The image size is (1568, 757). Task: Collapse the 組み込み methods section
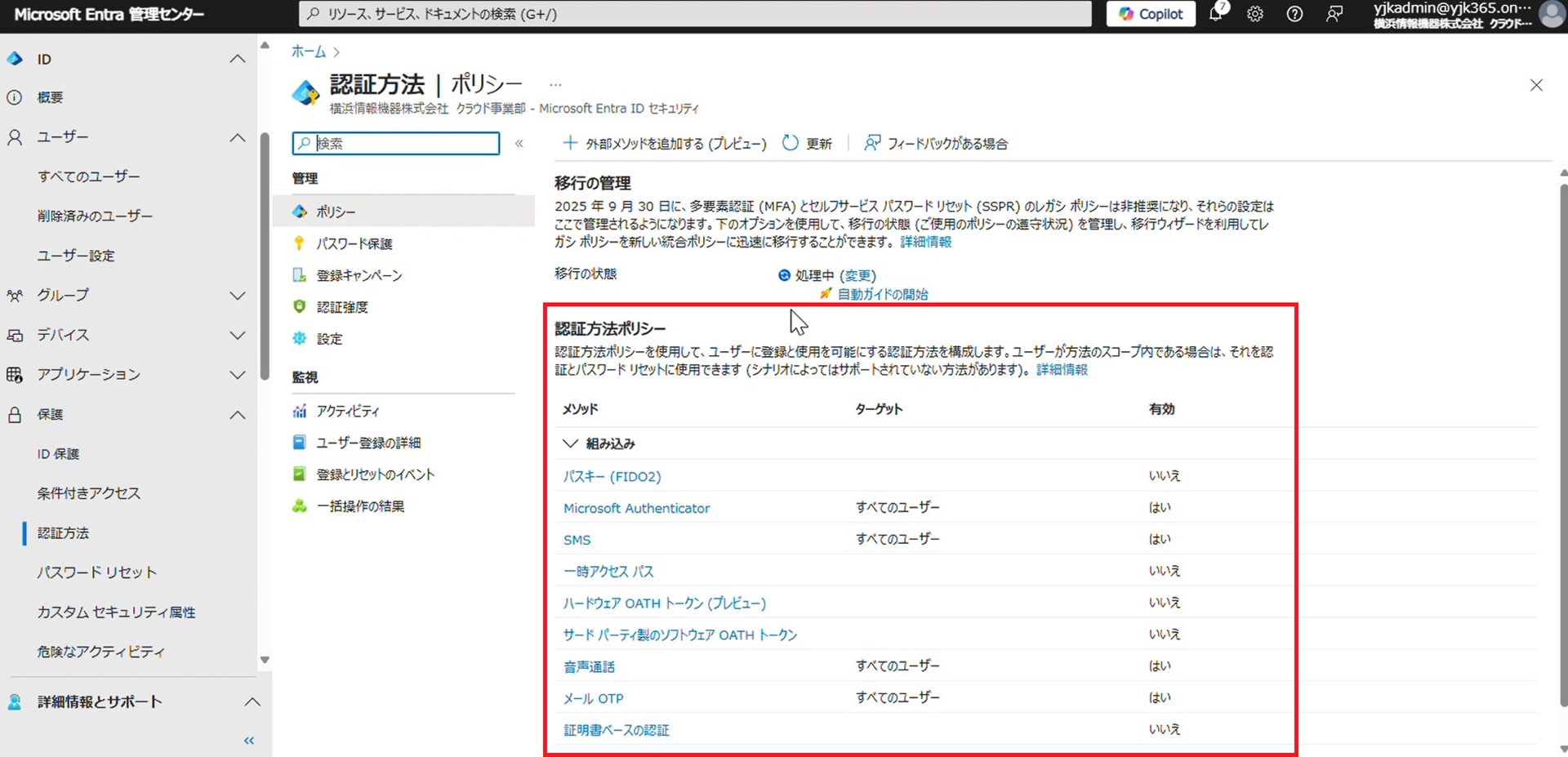click(x=570, y=443)
